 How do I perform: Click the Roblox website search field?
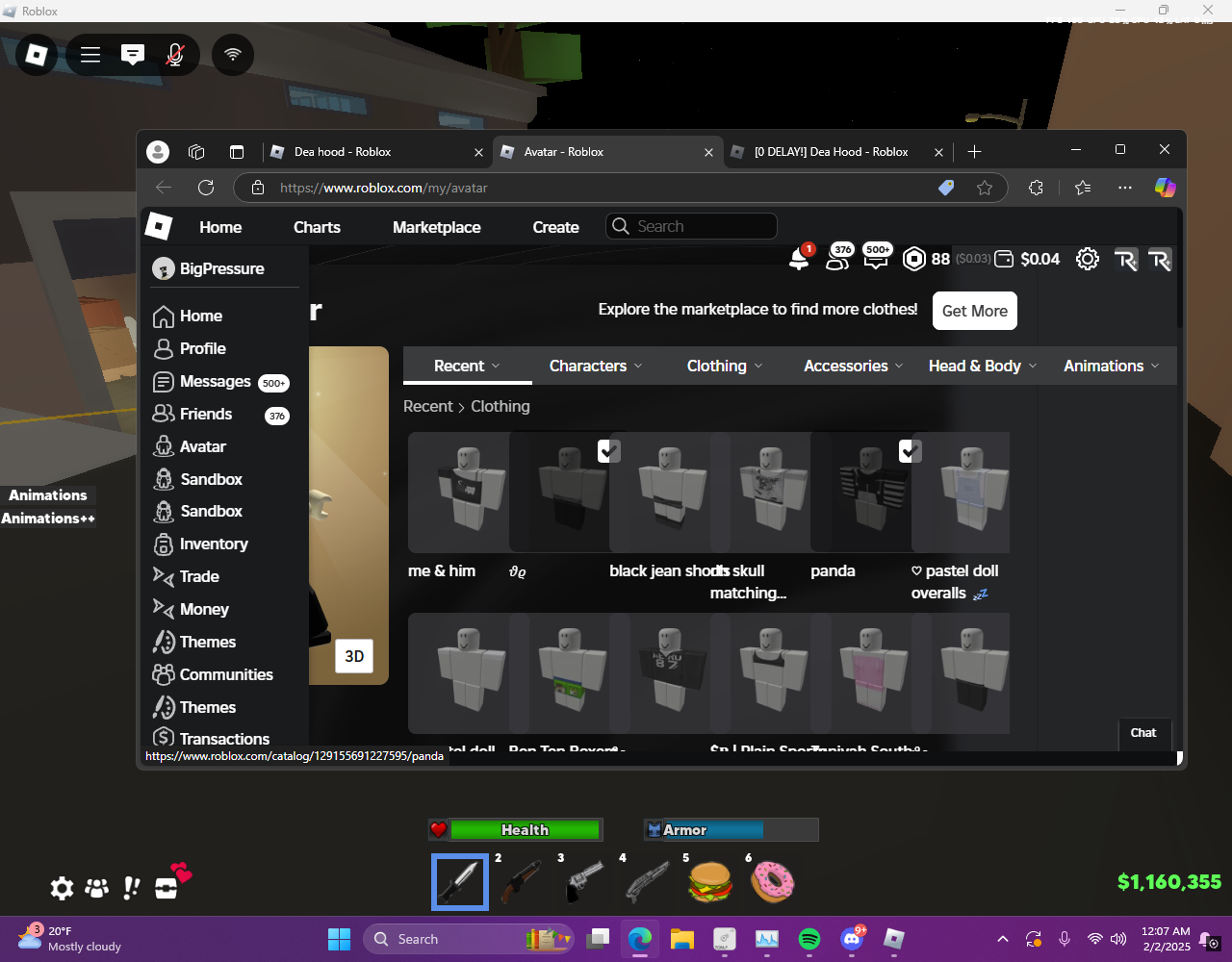point(691,226)
